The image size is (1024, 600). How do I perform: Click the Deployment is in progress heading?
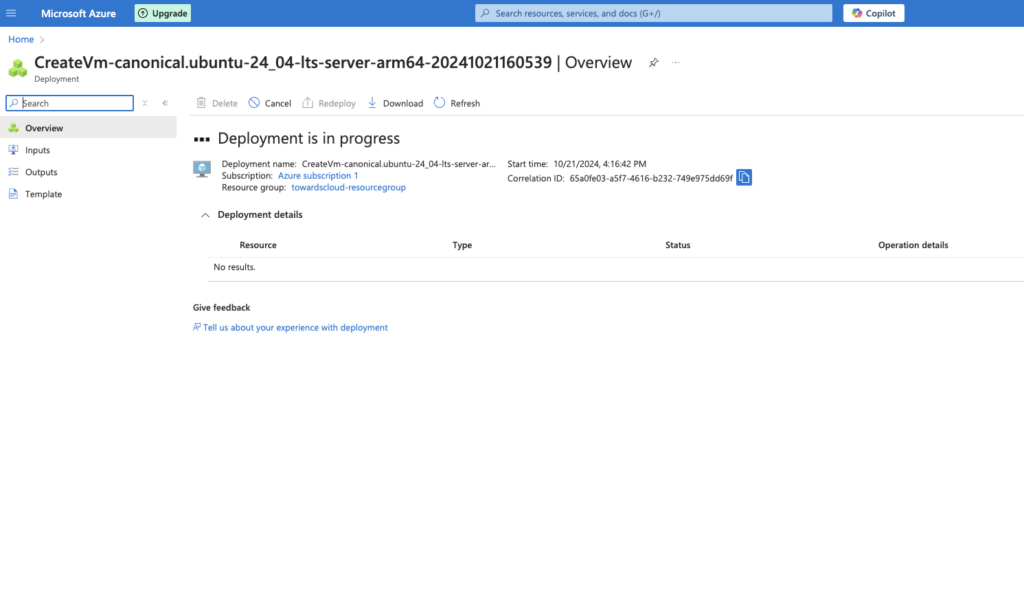(x=308, y=138)
